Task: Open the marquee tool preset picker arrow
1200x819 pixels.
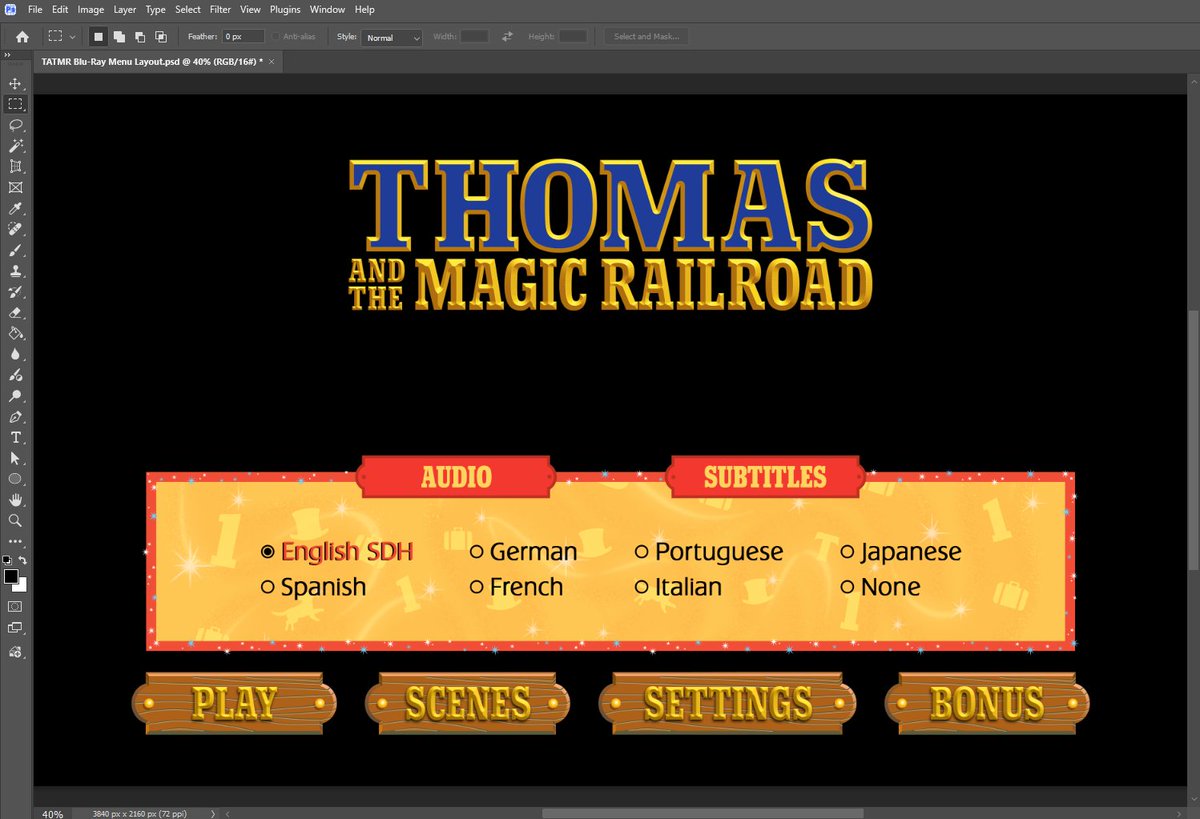Action: click(x=72, y=37)
